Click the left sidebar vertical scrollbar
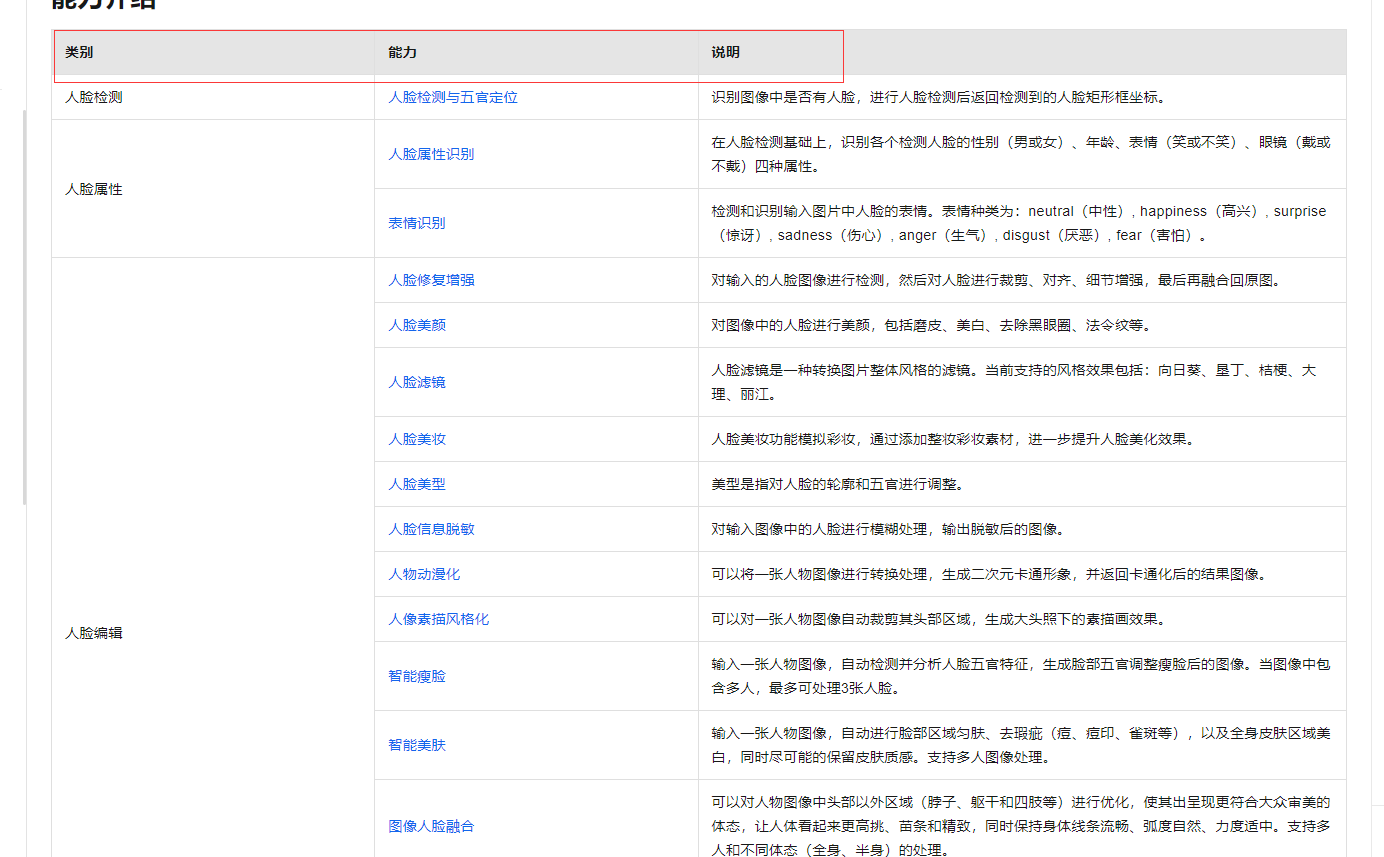The width and height of the screenshot is (1384, 857). [x=25, y=307]
